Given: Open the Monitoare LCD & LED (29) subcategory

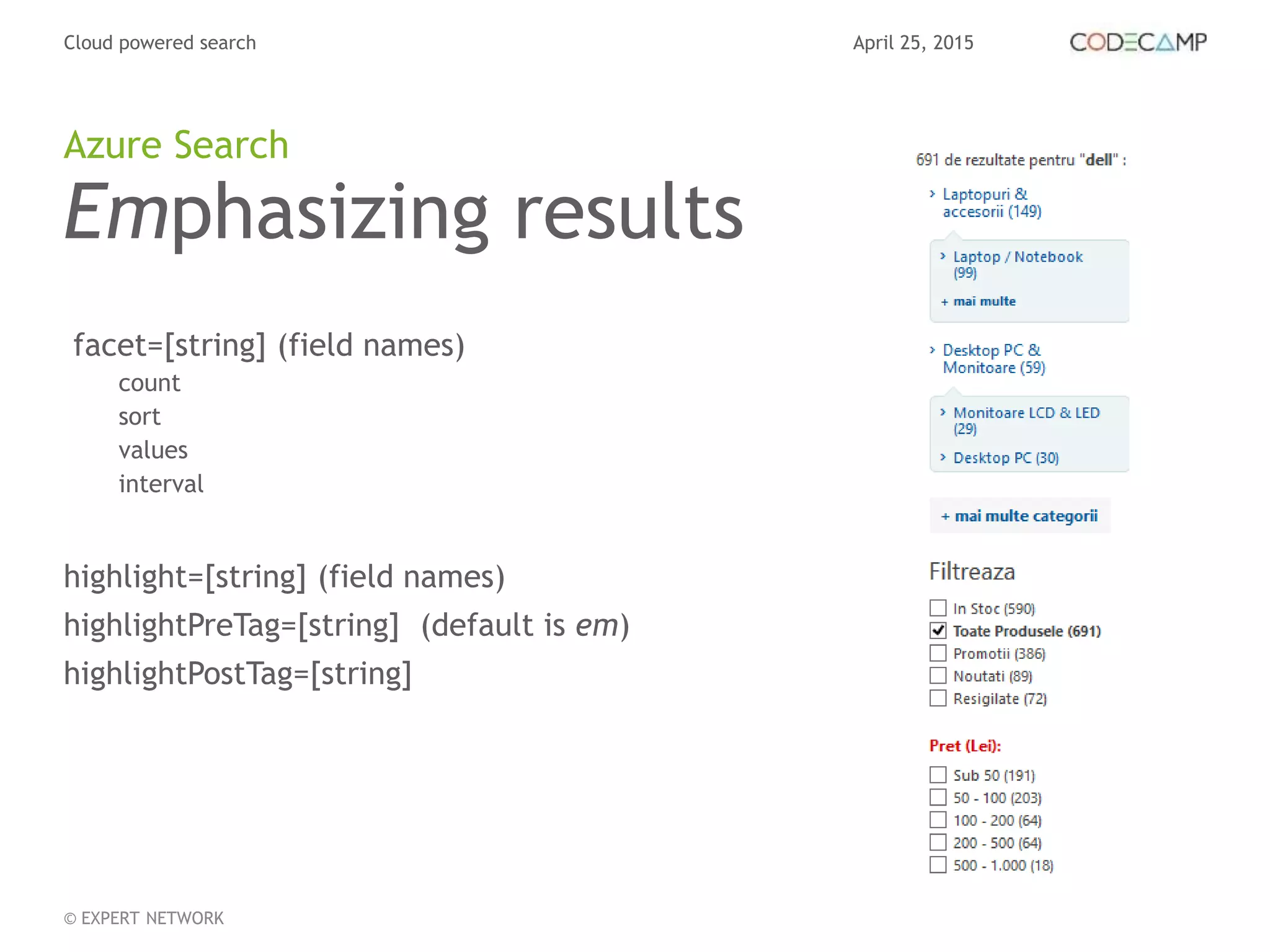Looking at the screenshot, I should [1026, 420].
